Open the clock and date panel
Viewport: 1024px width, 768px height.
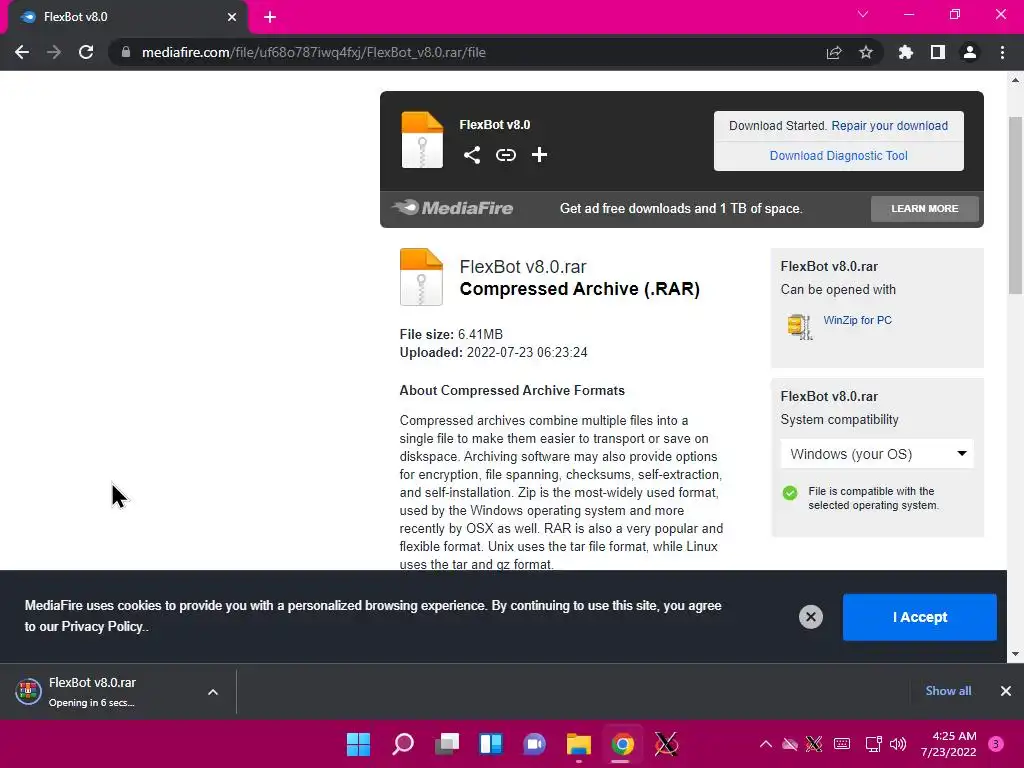click(948, 744)
